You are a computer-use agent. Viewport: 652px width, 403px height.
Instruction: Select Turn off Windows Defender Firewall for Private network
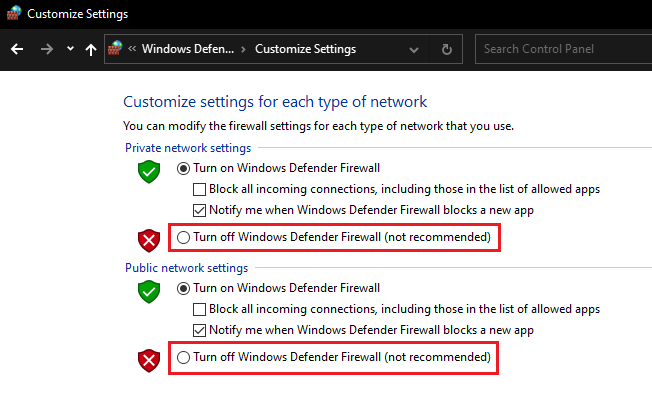(x=183, y=238)
